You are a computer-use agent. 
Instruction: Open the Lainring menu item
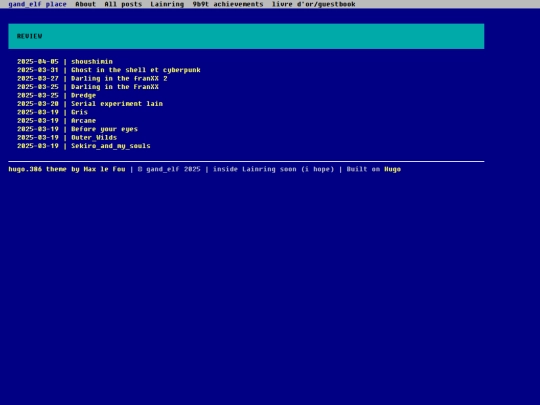pos(167,4)
